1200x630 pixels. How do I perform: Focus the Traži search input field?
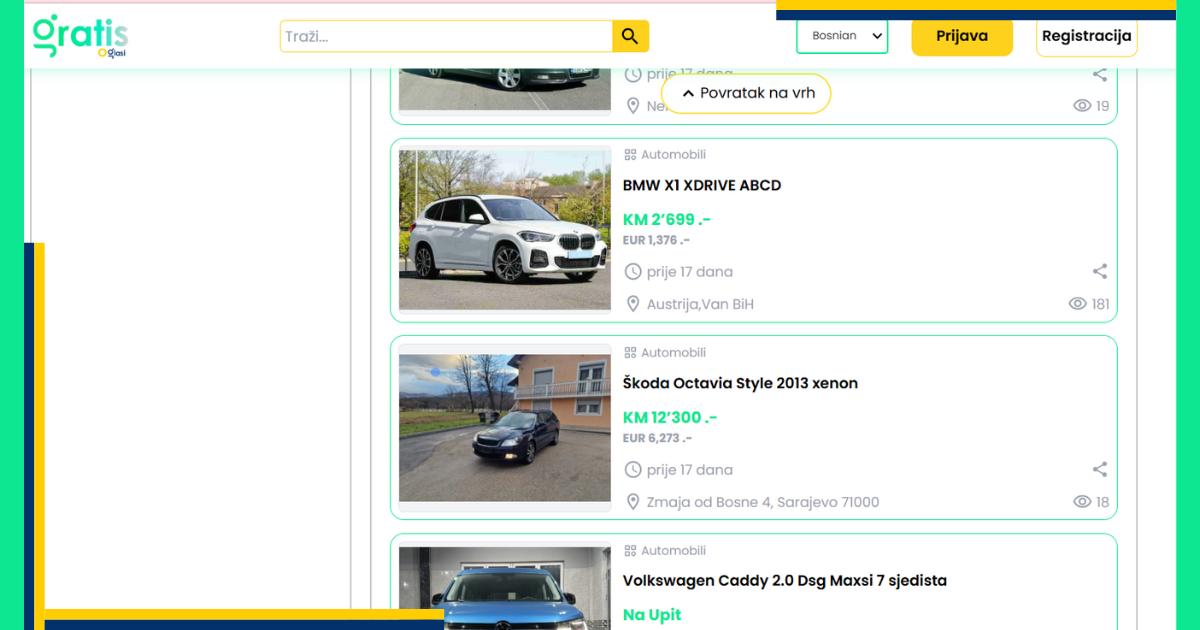(446, 36)
